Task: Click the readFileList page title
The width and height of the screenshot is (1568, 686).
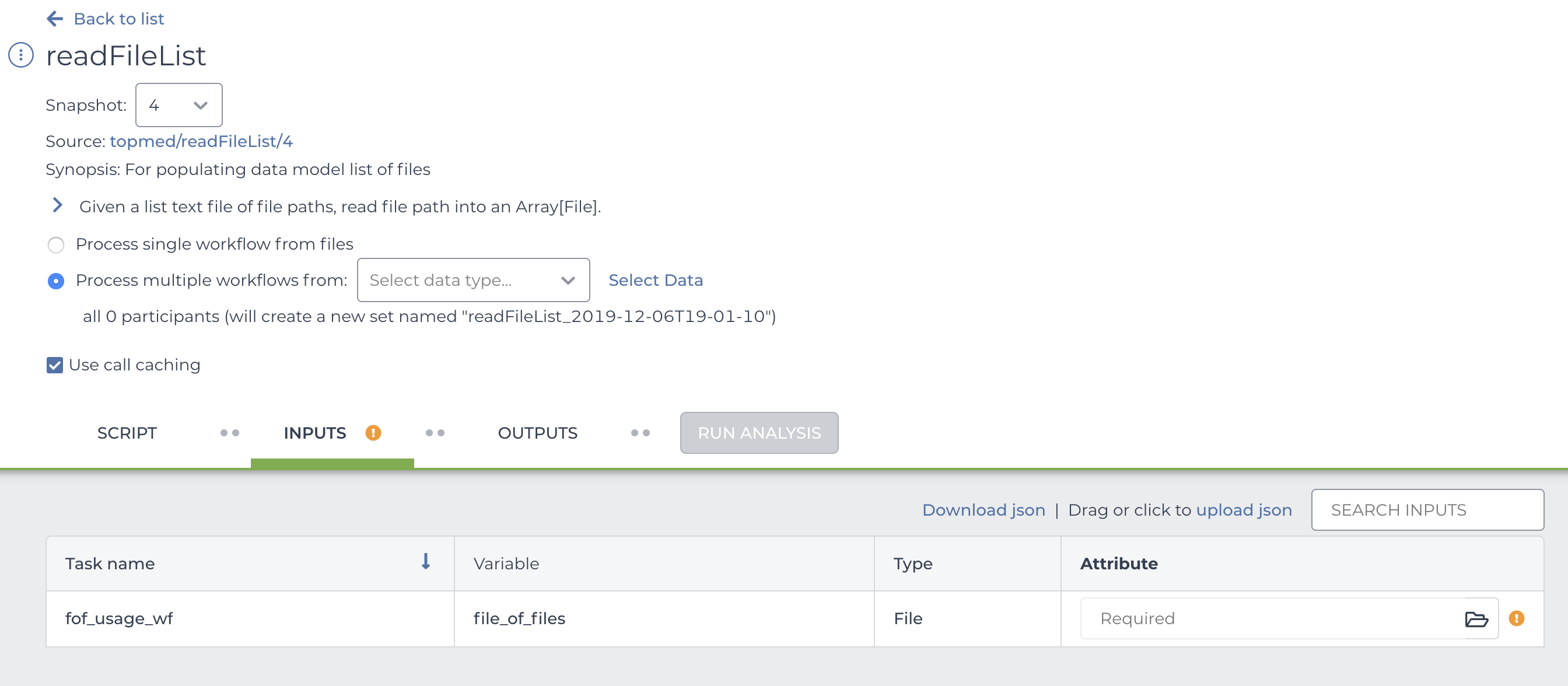Action: (126, 55)
